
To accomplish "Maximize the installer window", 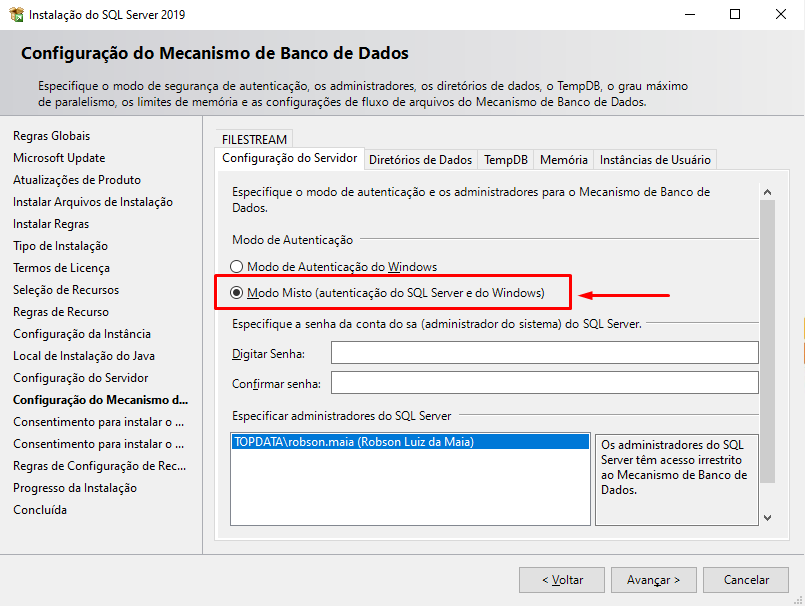I will click(x=735, y=15).
